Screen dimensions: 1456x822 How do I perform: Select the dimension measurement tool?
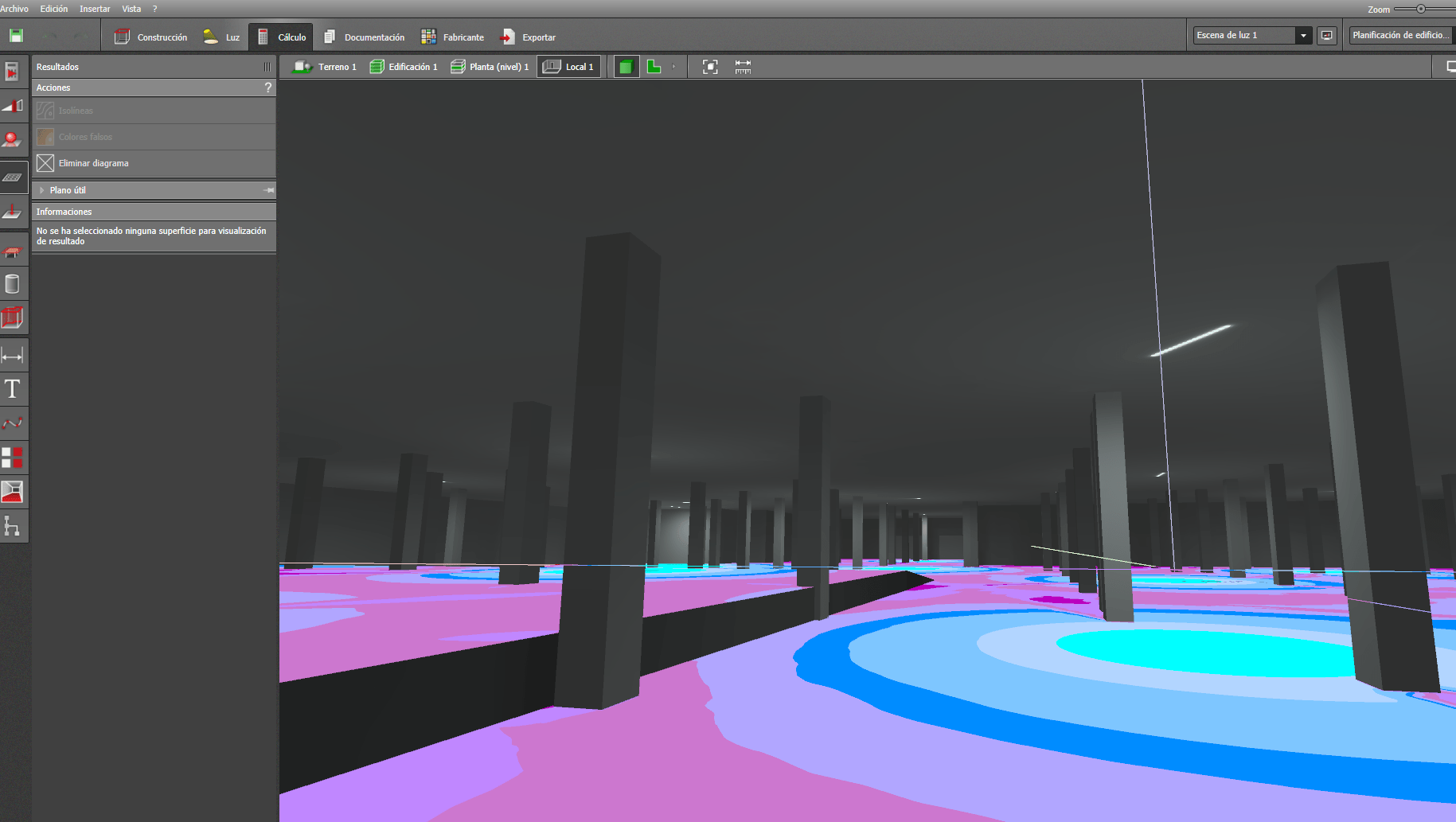pyautogui.click(x=13, y=356)
